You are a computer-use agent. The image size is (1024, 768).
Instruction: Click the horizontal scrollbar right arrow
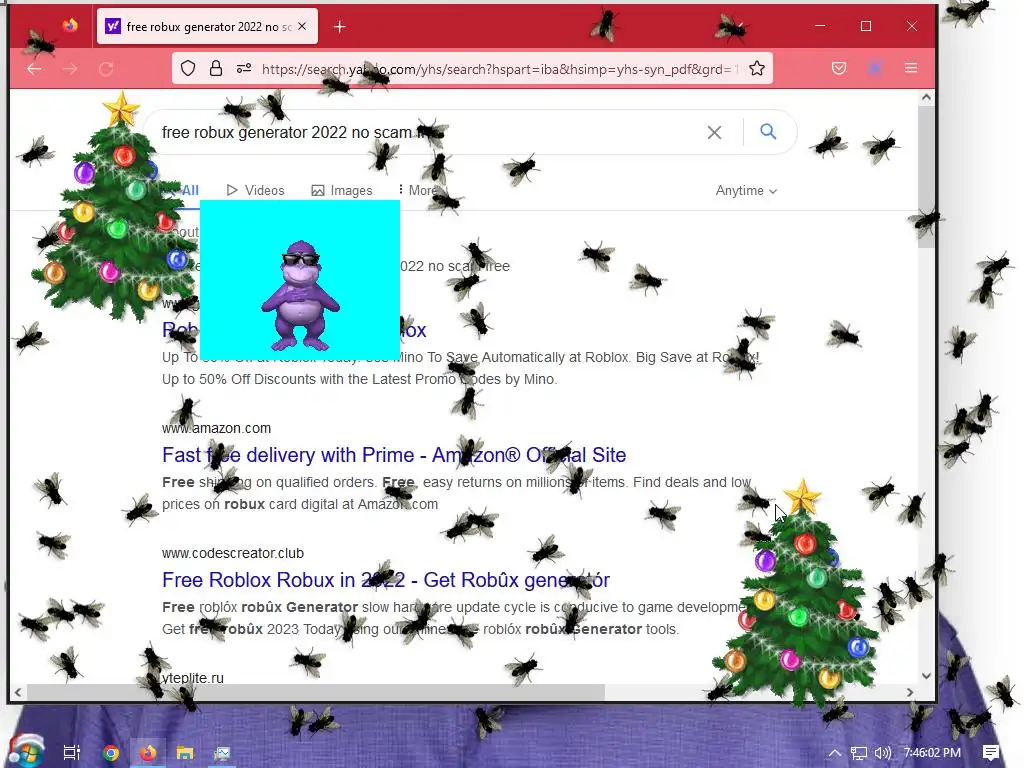click(910, 692)
